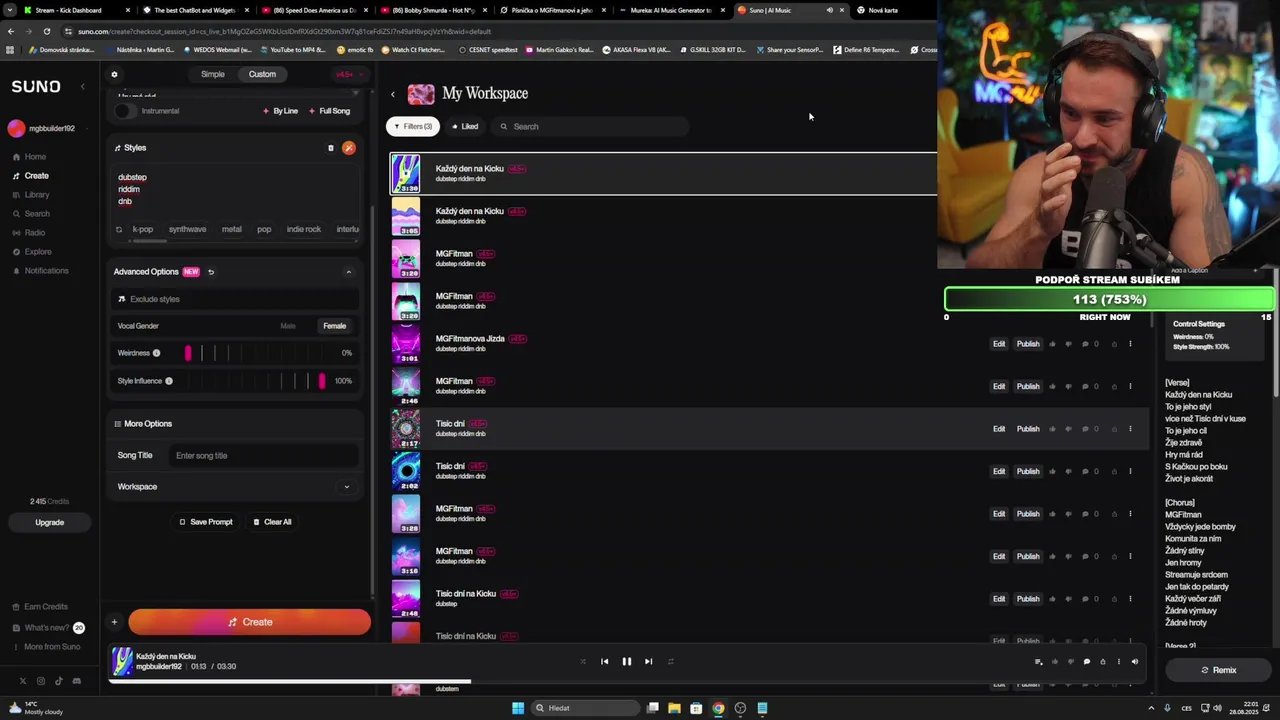Toggle repeat in the player bar
This screenshot has height=720, width=1280.
670,661
